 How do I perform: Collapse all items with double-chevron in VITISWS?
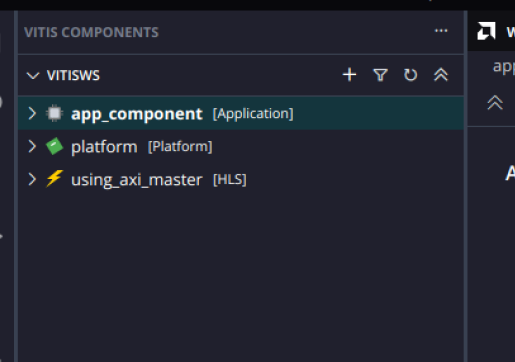[x=441, y=75]
